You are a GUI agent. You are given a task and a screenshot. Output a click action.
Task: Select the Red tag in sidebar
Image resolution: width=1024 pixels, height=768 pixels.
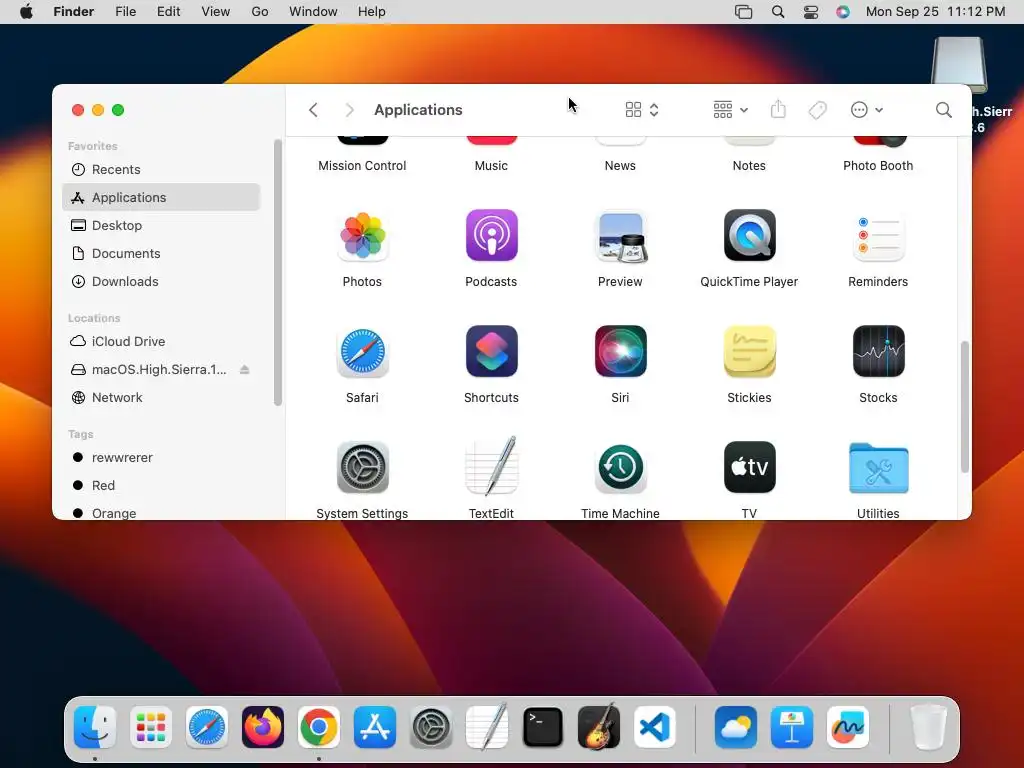[x=161, y=486]
